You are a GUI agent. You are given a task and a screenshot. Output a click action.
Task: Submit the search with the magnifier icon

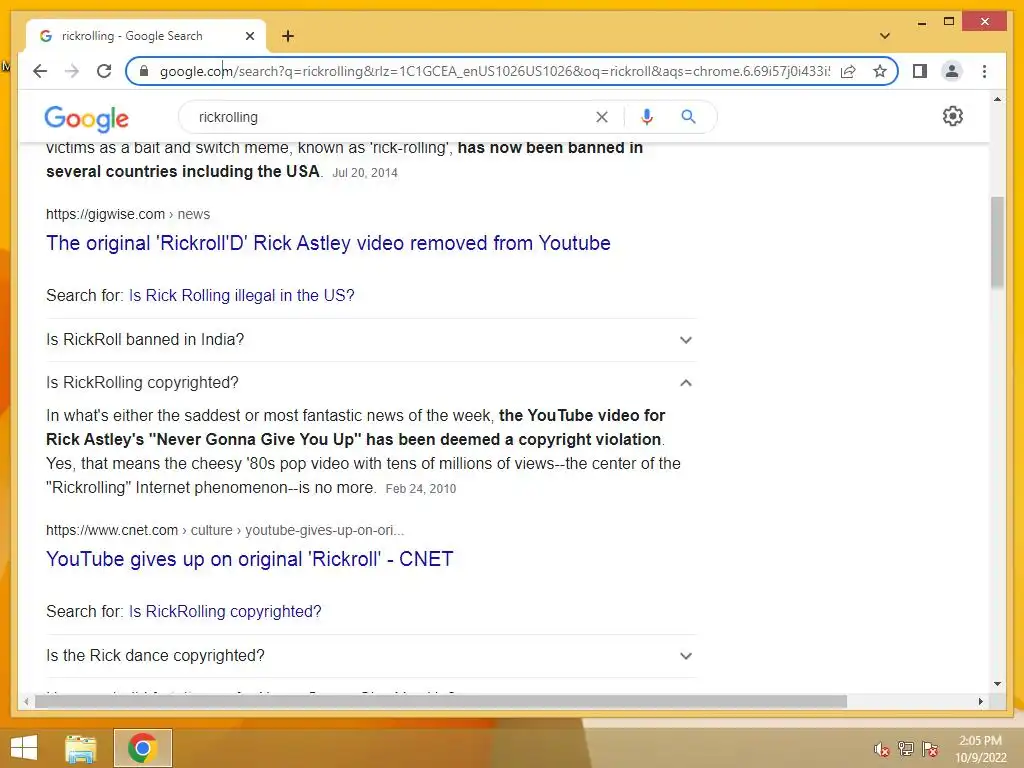tap(688, 117)
